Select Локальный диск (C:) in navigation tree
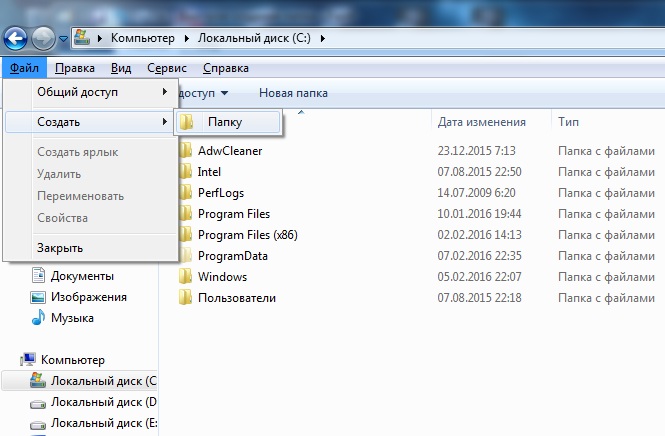 click(103, 381)
